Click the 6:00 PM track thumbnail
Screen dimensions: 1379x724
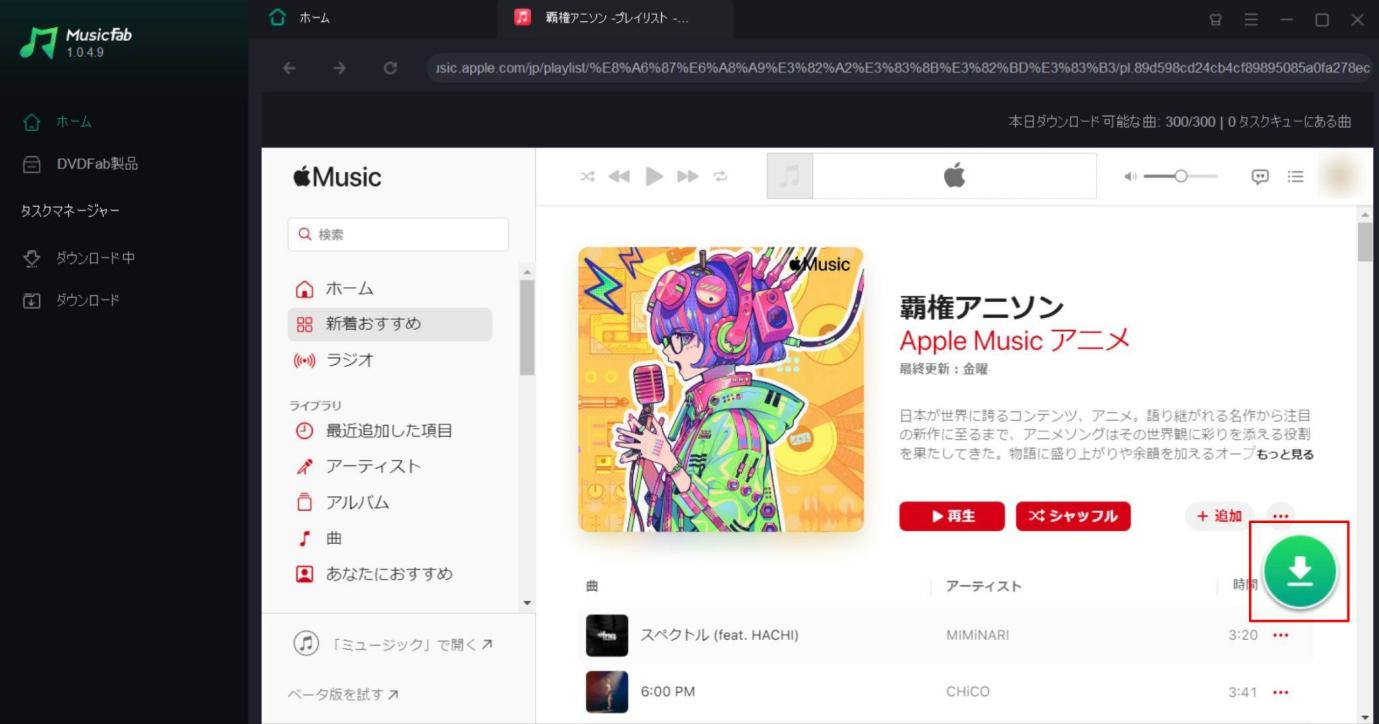607,692
